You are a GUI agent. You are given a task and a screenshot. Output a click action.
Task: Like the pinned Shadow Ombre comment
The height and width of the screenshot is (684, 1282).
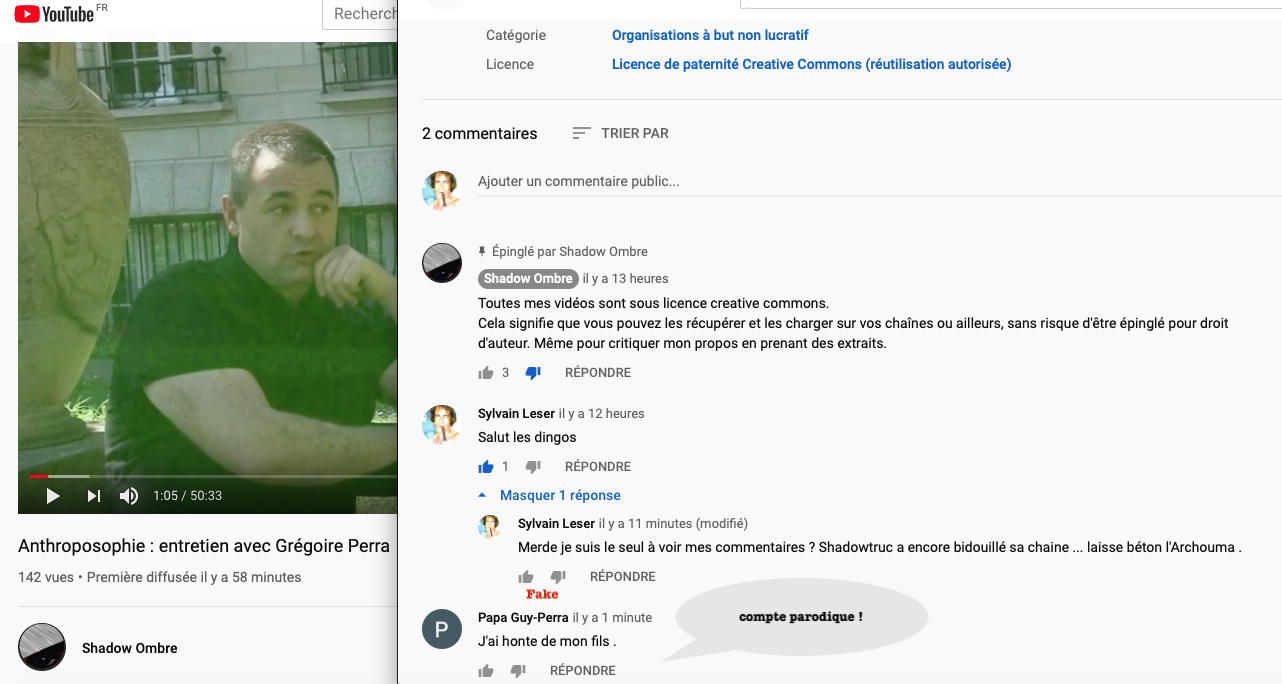click(x=486, y=373)
